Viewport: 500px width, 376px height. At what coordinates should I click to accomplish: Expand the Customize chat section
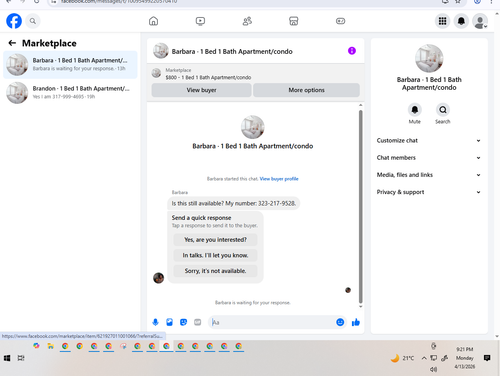coord(429,140)
